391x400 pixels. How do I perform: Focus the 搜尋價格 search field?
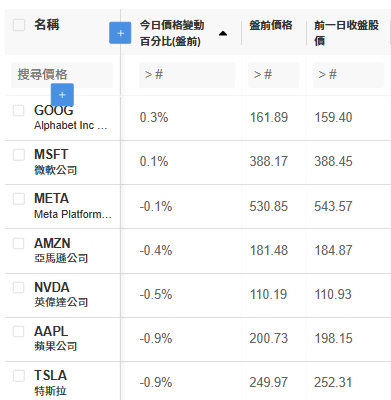coord(62,75)
